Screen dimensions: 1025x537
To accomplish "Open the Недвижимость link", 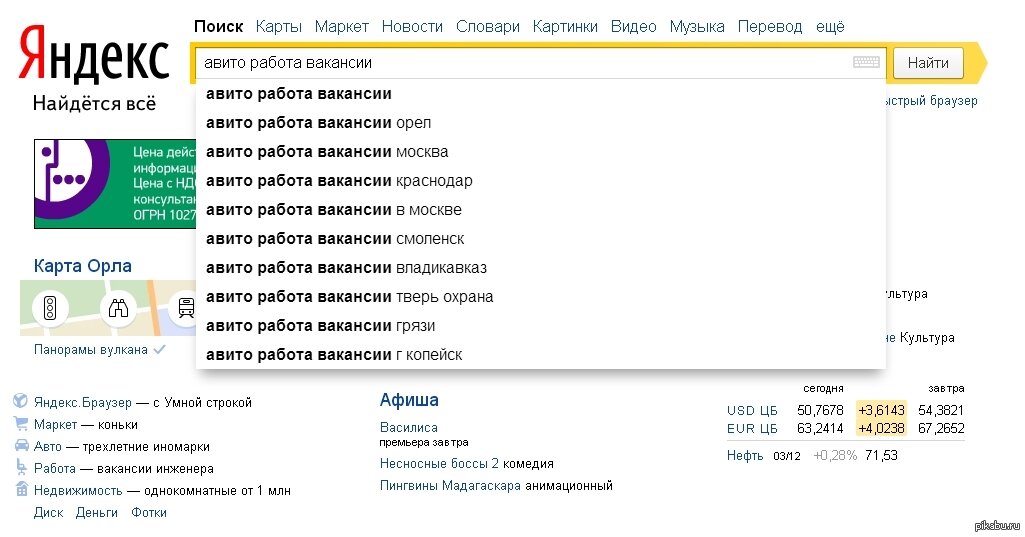I will (x=78, y=491).
